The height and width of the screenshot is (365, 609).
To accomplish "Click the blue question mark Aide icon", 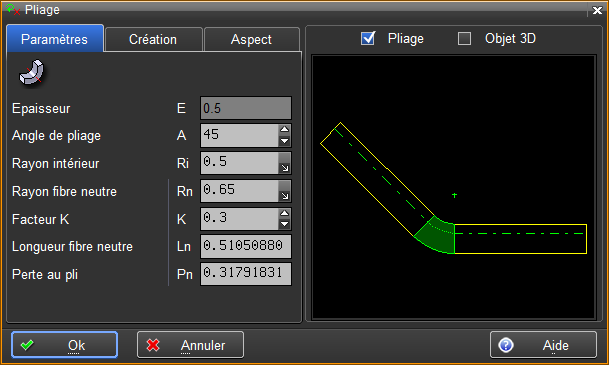I will (506, 345).
